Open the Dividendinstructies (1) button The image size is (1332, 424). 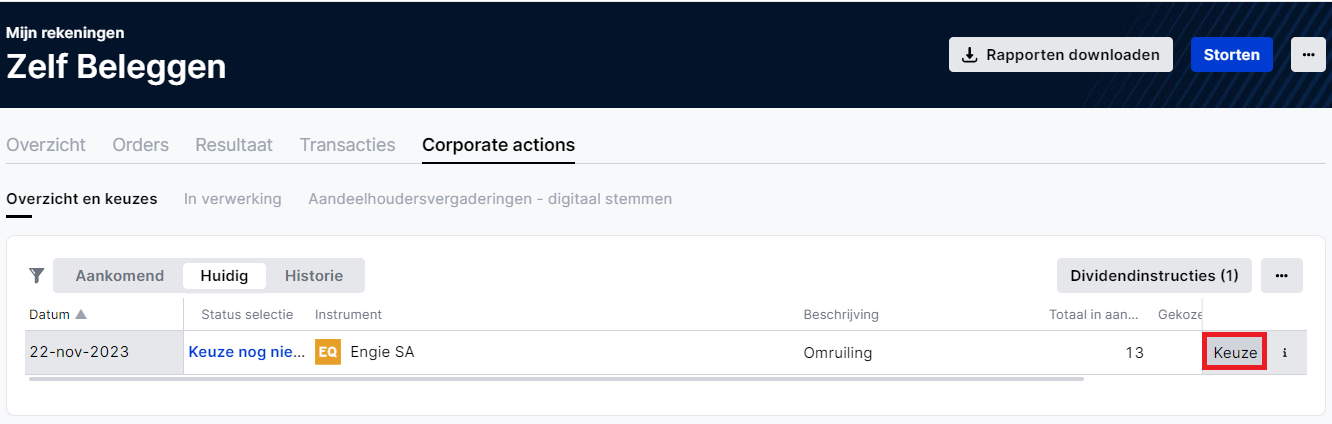tap(1154, 275)
